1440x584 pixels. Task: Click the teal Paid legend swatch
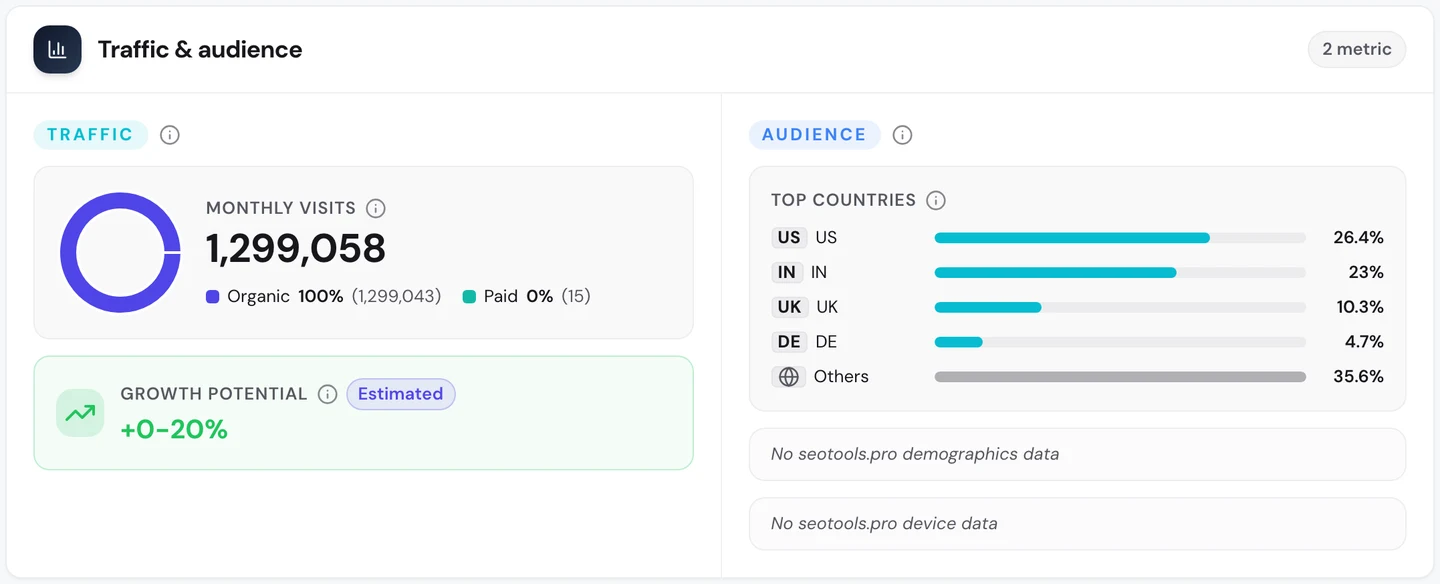469,297
